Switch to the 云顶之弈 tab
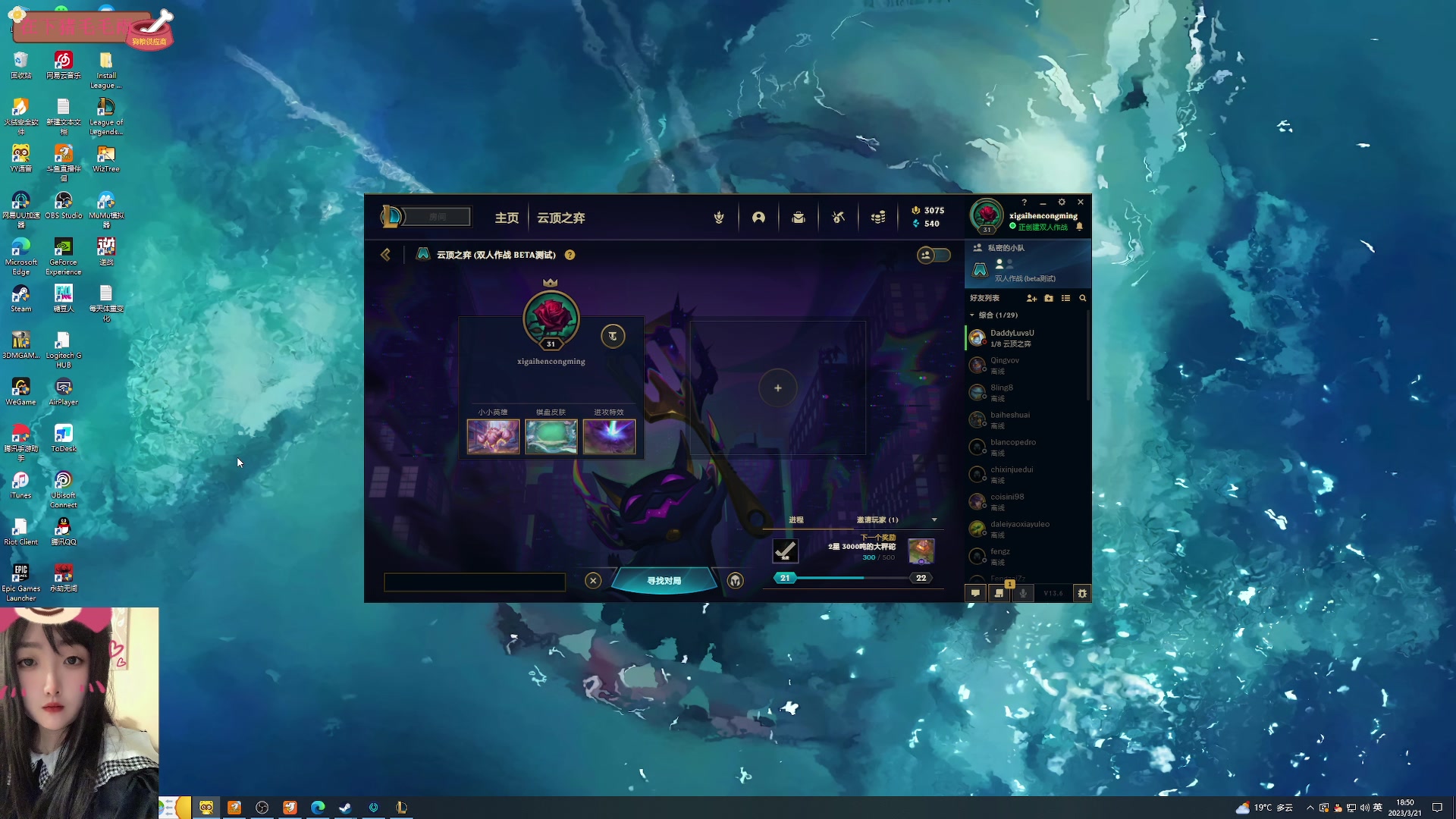Viewport: 1456px width, 819px height. point(561,218)
